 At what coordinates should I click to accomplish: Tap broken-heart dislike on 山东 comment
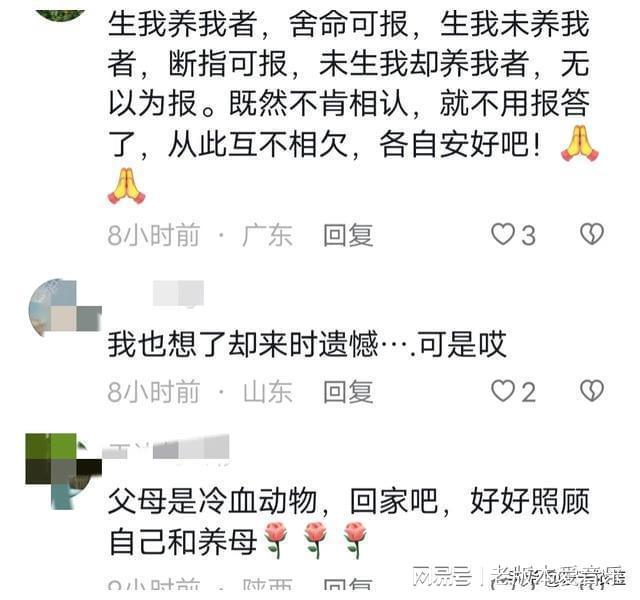click(x=591, y=391)
